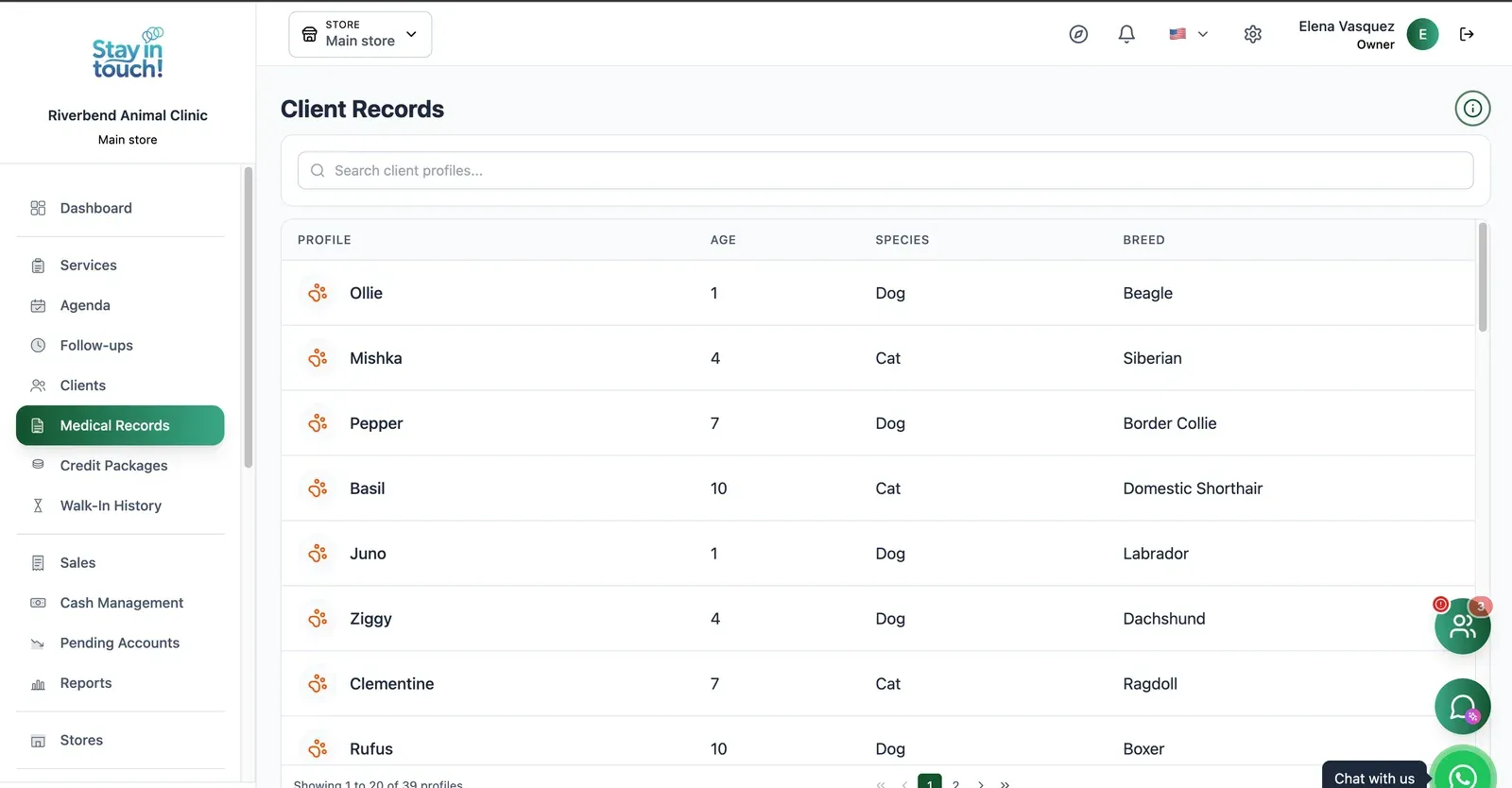Click the info icon beside Client Records
The width and height of the screenshot is (1512, 788).
click(1472, 109)
